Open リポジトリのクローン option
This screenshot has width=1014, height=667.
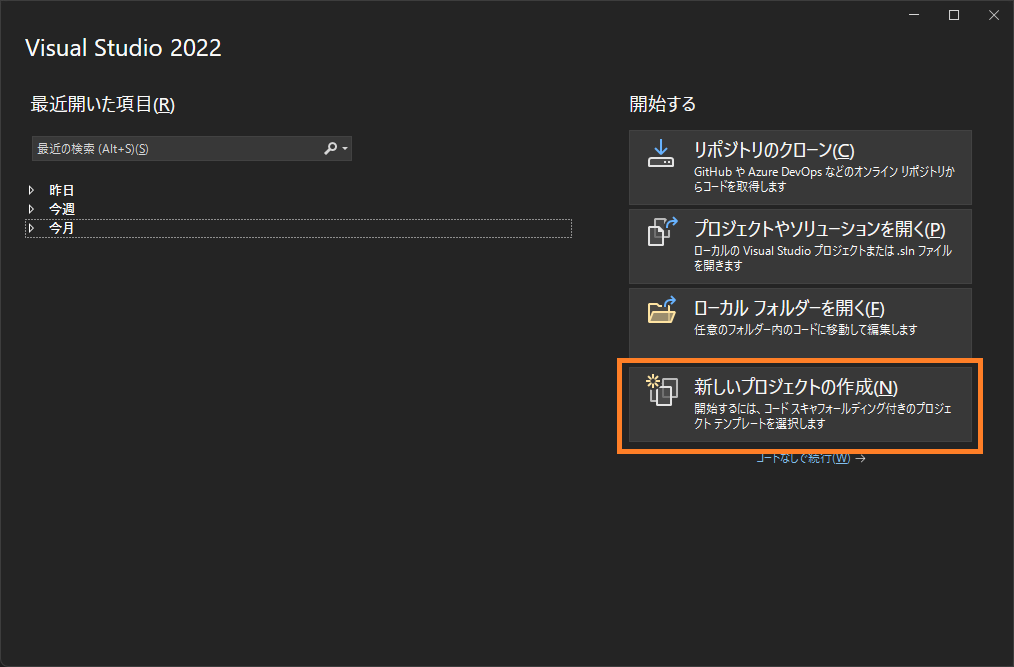(800, 168)
